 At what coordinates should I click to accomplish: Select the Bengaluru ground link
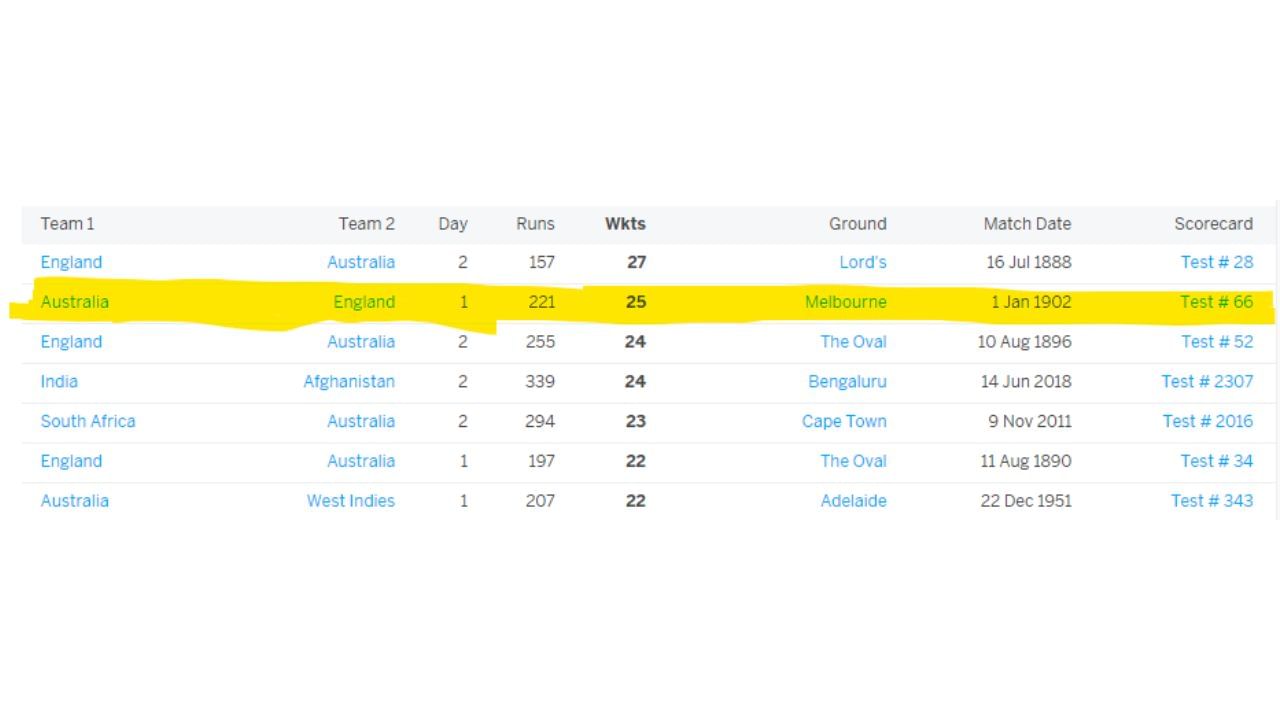click(847, 382)
